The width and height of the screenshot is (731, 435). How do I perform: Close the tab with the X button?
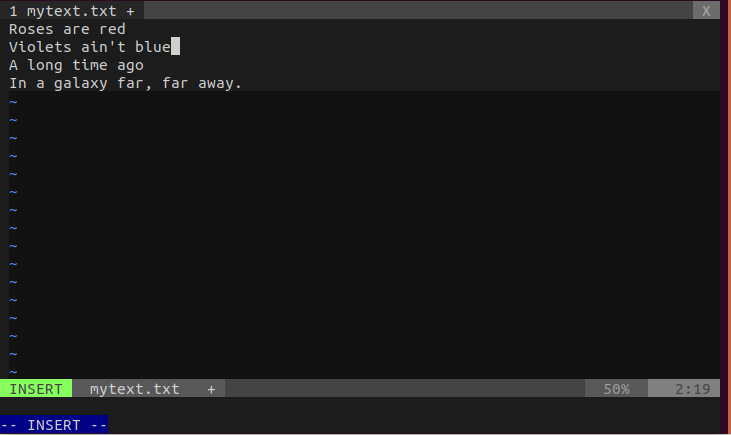tap(706, 11)
